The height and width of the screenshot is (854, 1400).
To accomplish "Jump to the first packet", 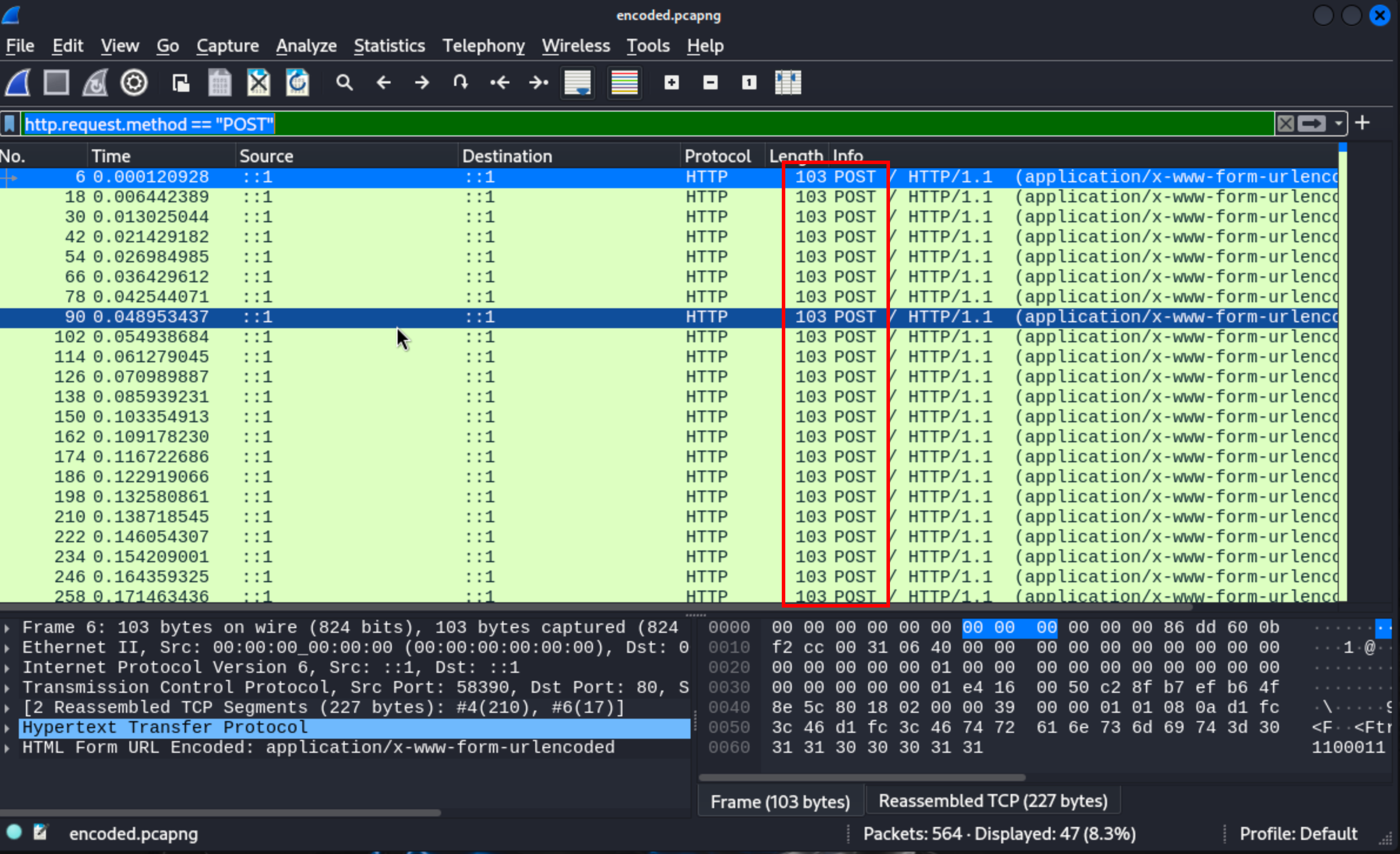I will [499, 82].
